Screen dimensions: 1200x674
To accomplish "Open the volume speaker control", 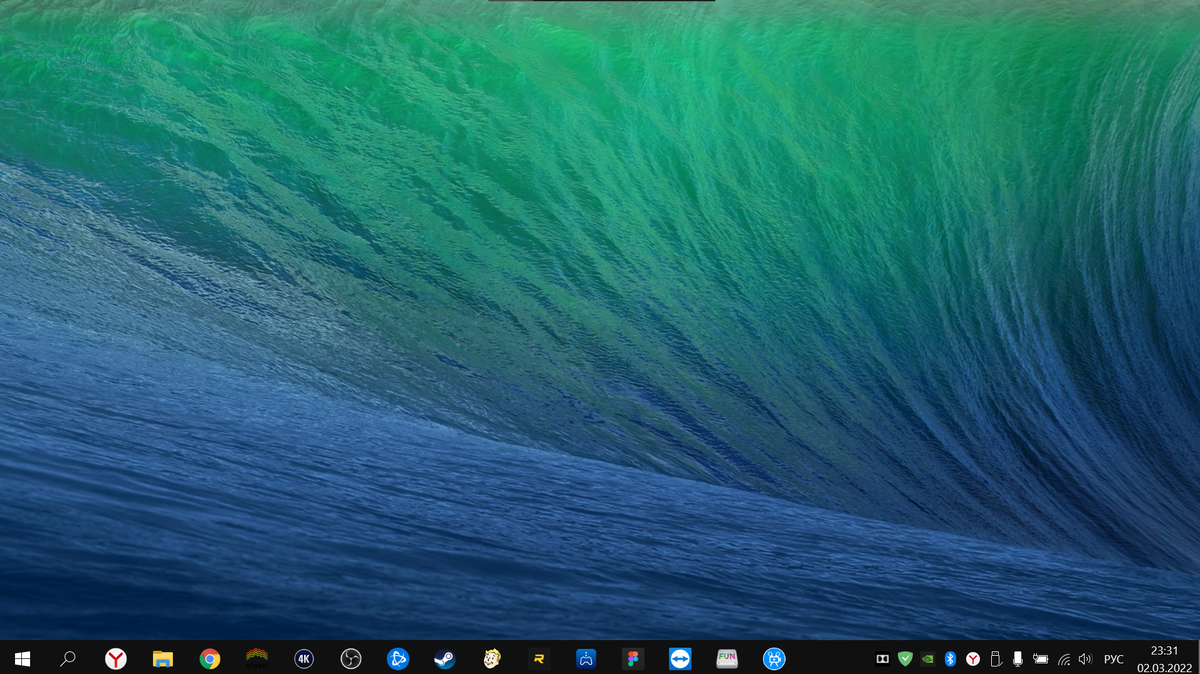I will 1086,659.
